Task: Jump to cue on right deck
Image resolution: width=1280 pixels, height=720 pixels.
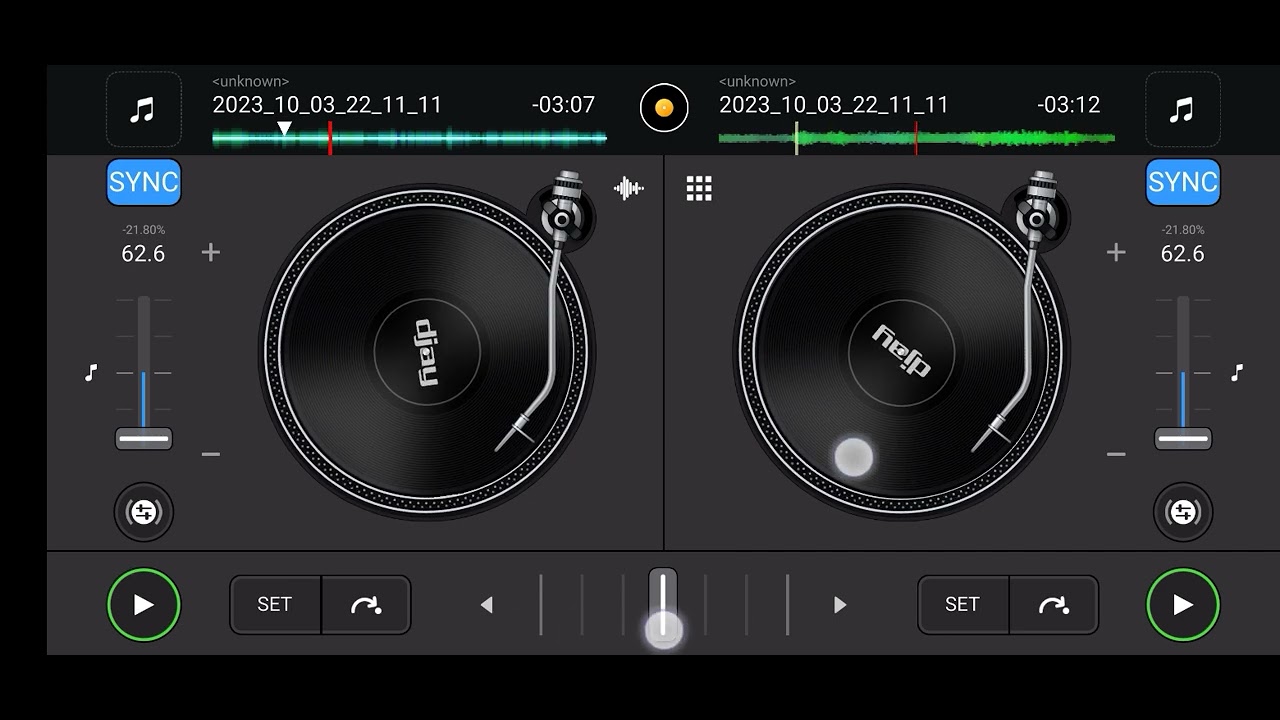Action: pyautogui.click(x=1054, y=604)
